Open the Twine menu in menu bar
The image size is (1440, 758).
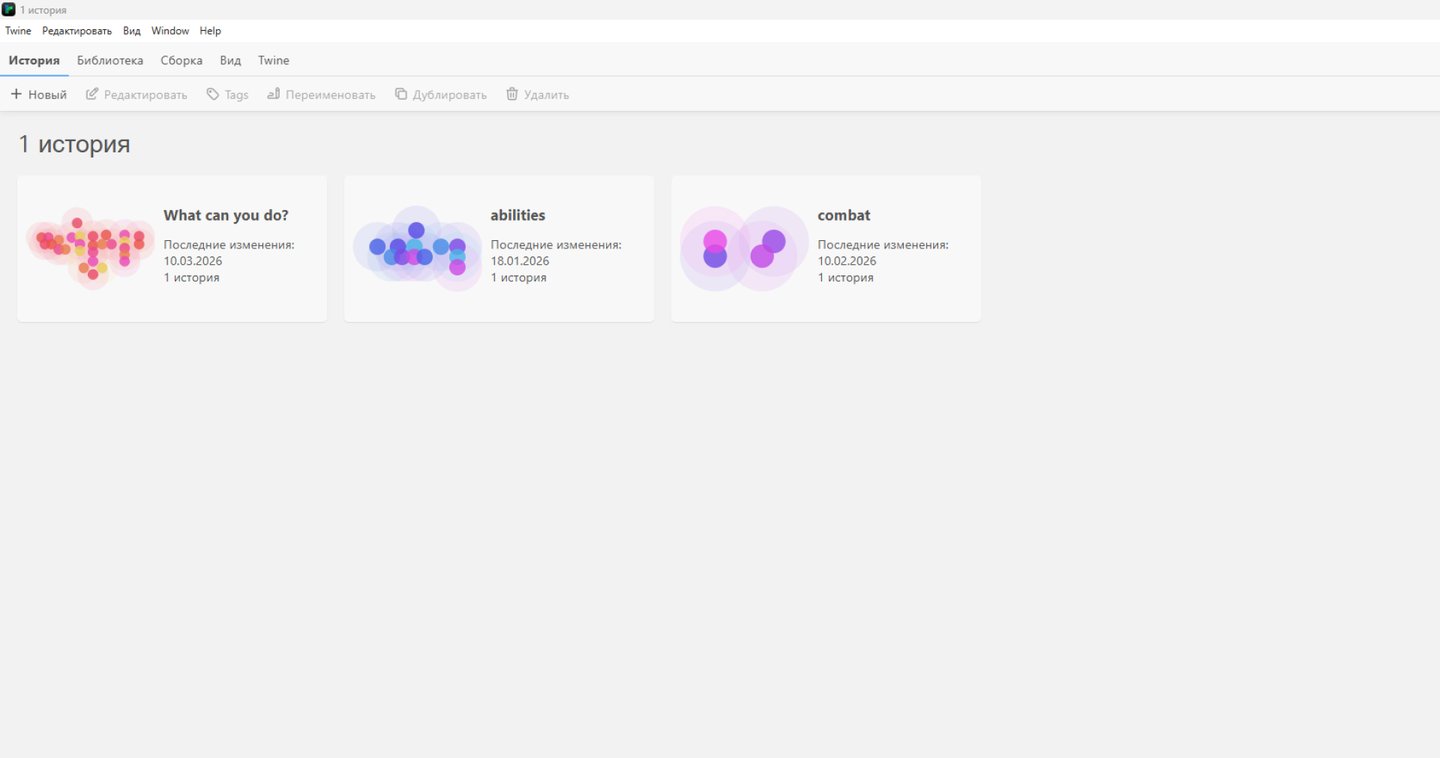tap(18, 31)
